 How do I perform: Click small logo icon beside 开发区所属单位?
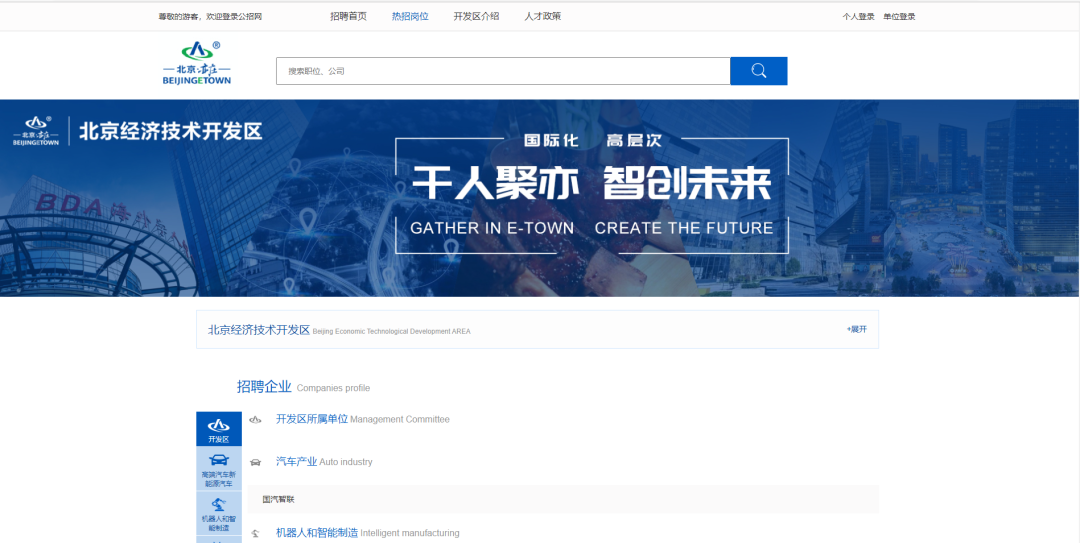[255, 420]
